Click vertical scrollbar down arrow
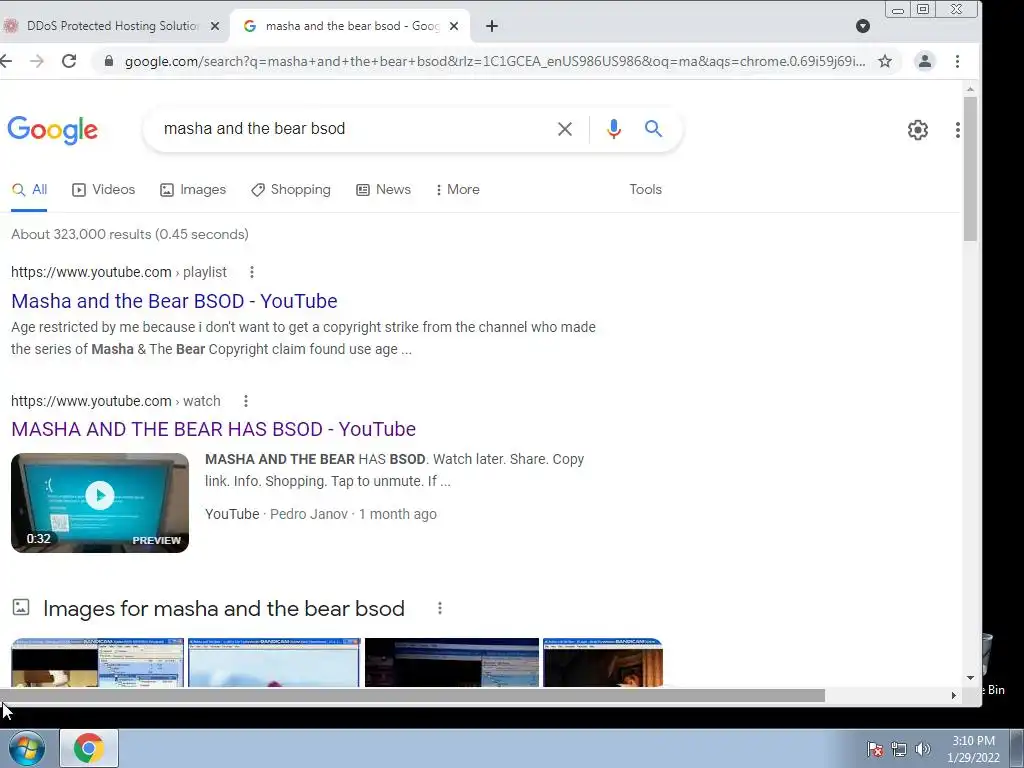This screenshot has width=1024, height=768. click(970, 679)
